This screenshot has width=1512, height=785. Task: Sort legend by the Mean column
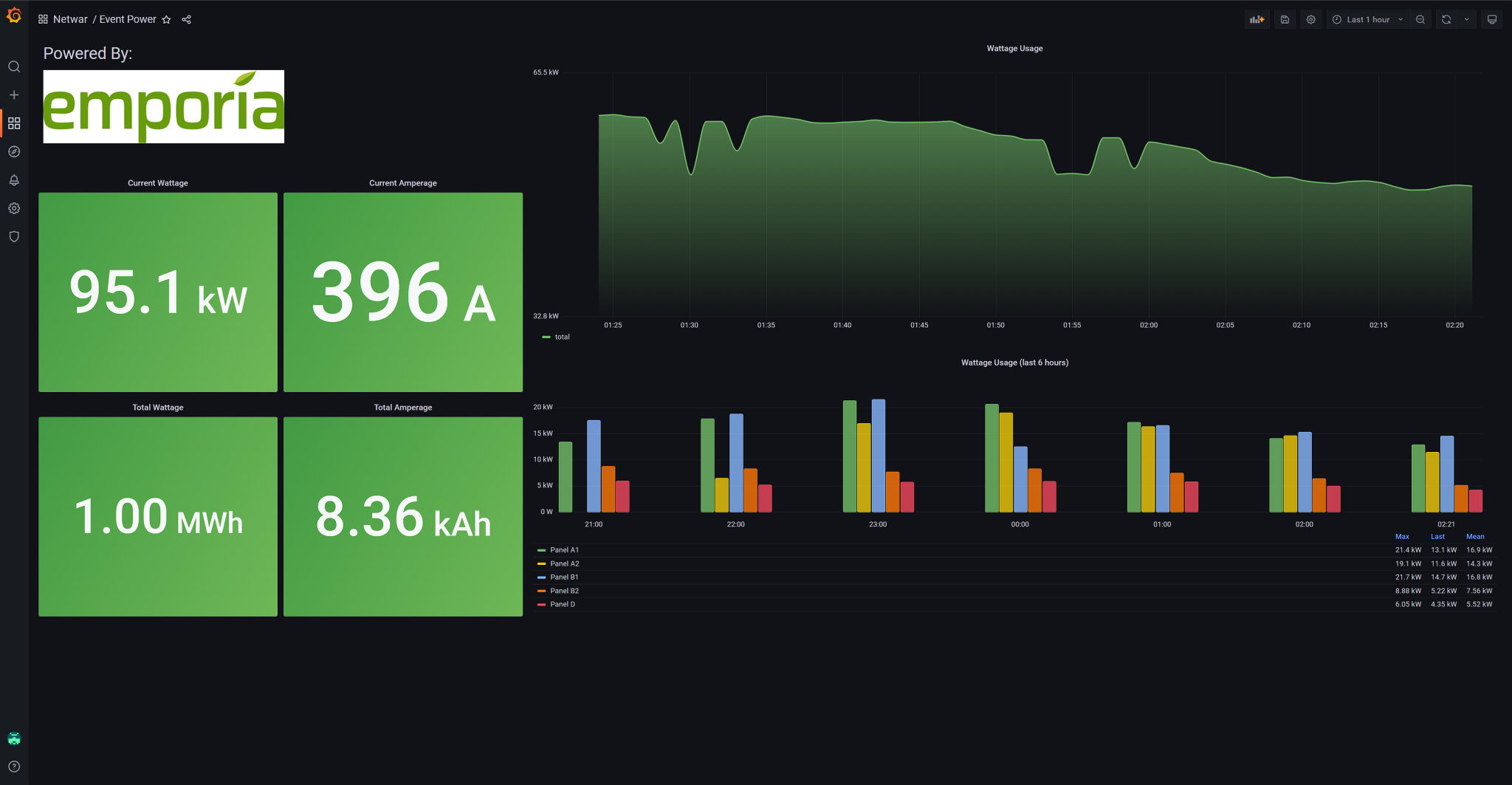(1474, 537)
